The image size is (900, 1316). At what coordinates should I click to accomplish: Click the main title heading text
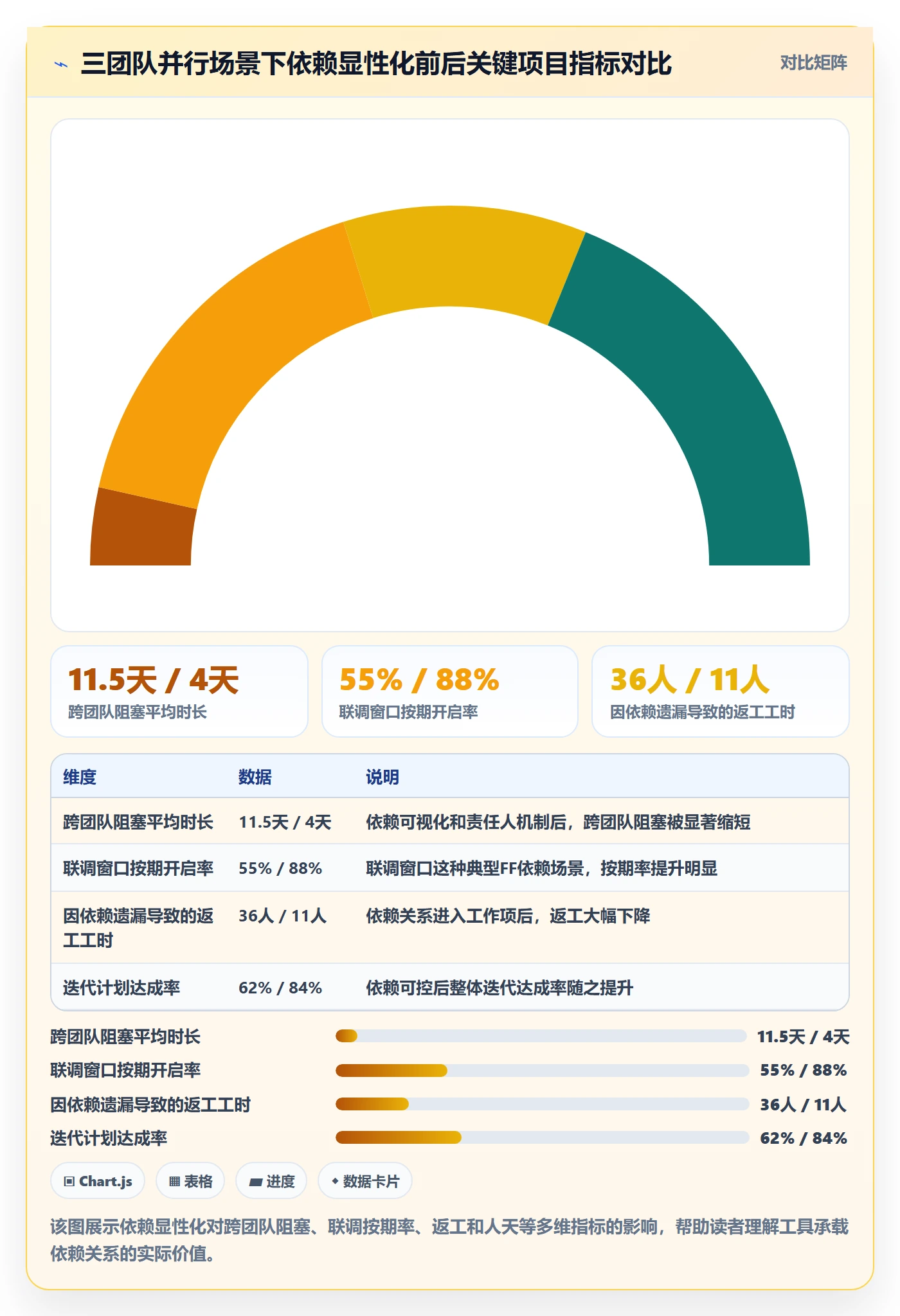[x=376, y=64]
